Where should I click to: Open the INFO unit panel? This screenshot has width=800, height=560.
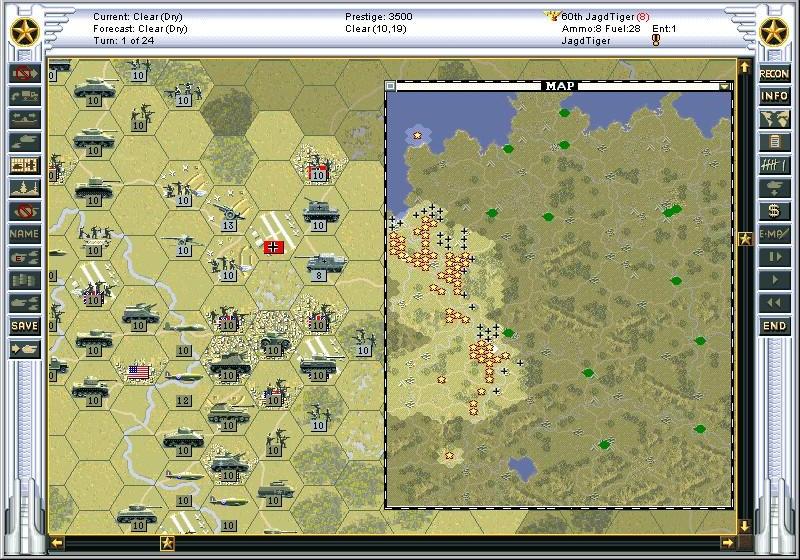774,96
